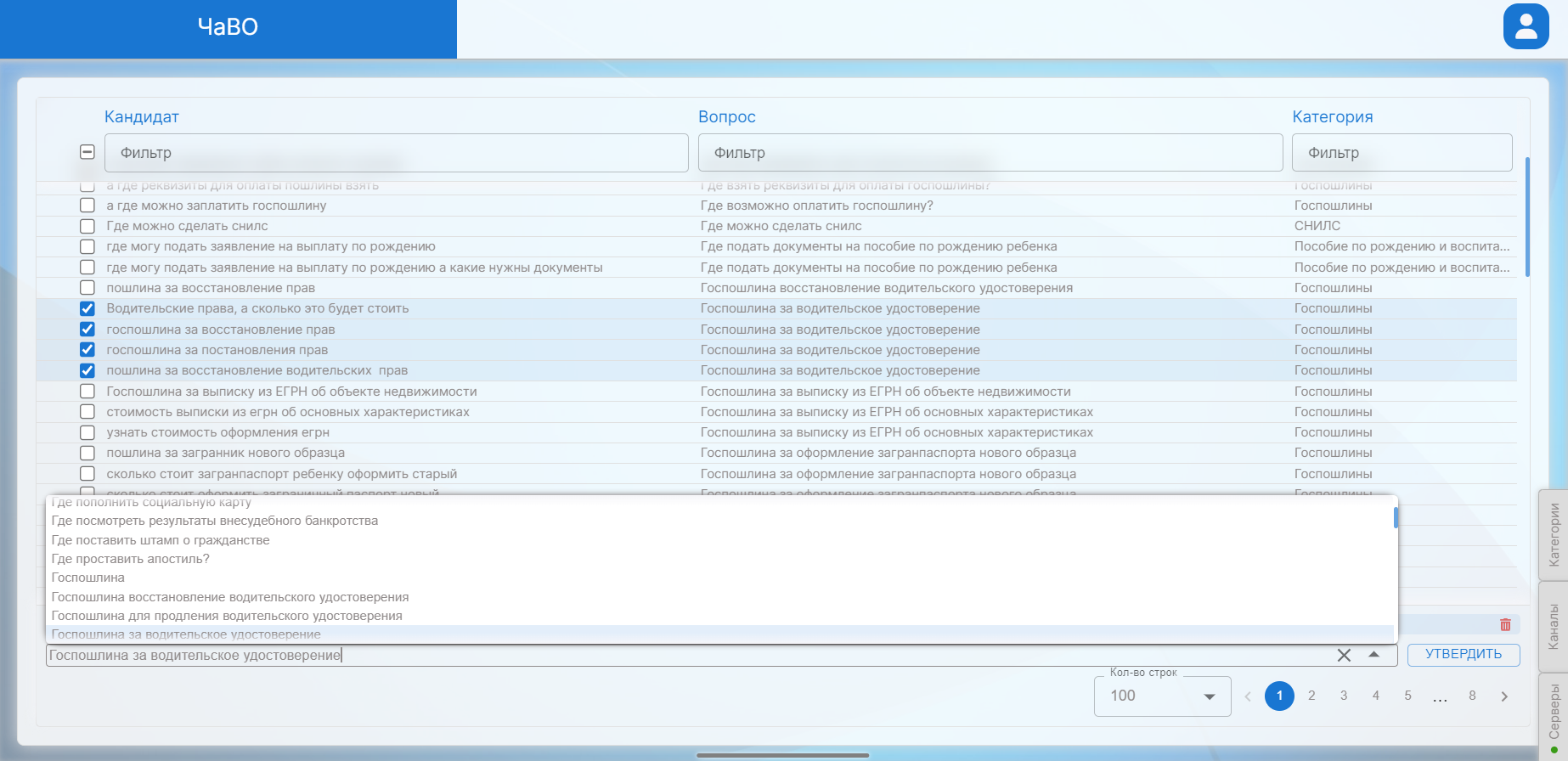1568x761 pixels.
Task: Click the Кандидат filter field
Action: pos(396,153)
